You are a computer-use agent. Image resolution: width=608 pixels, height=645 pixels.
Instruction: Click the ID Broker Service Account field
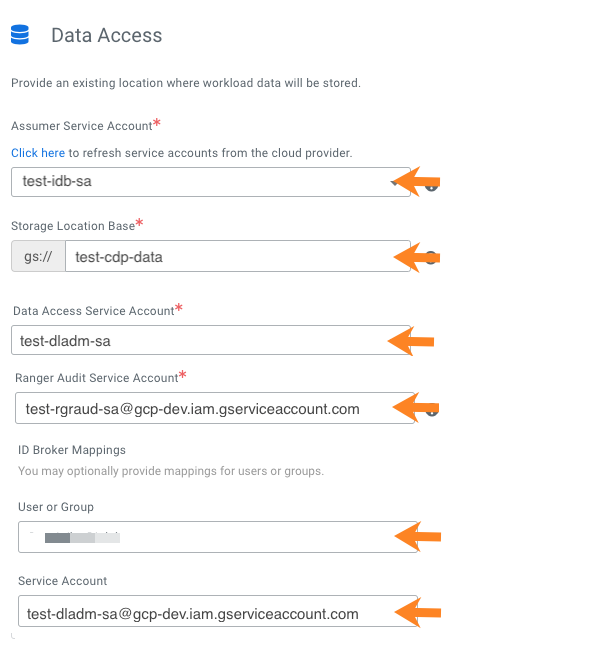tap(200, 612)
